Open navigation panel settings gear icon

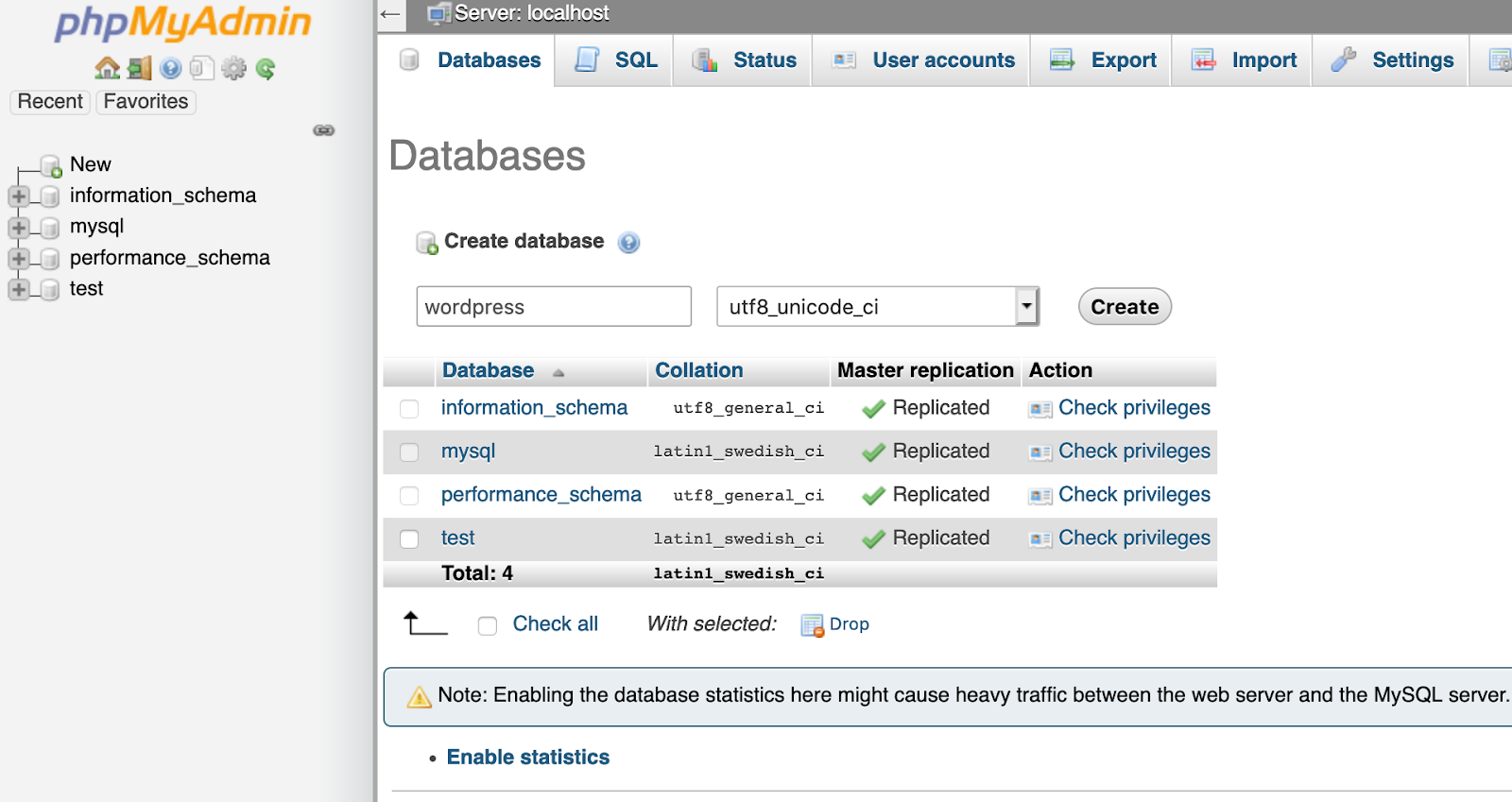pos(233,68)
